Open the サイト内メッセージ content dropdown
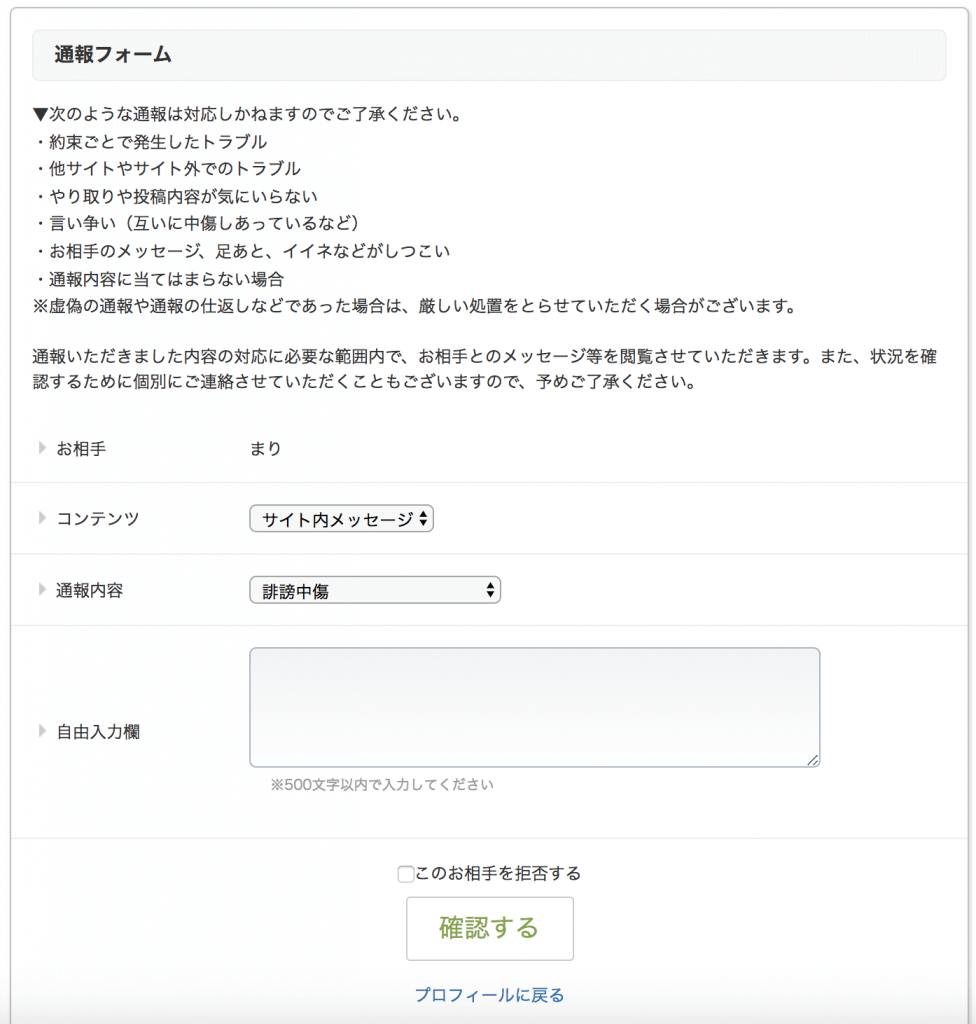976x1024 pixels. click(x=341, y=519)
